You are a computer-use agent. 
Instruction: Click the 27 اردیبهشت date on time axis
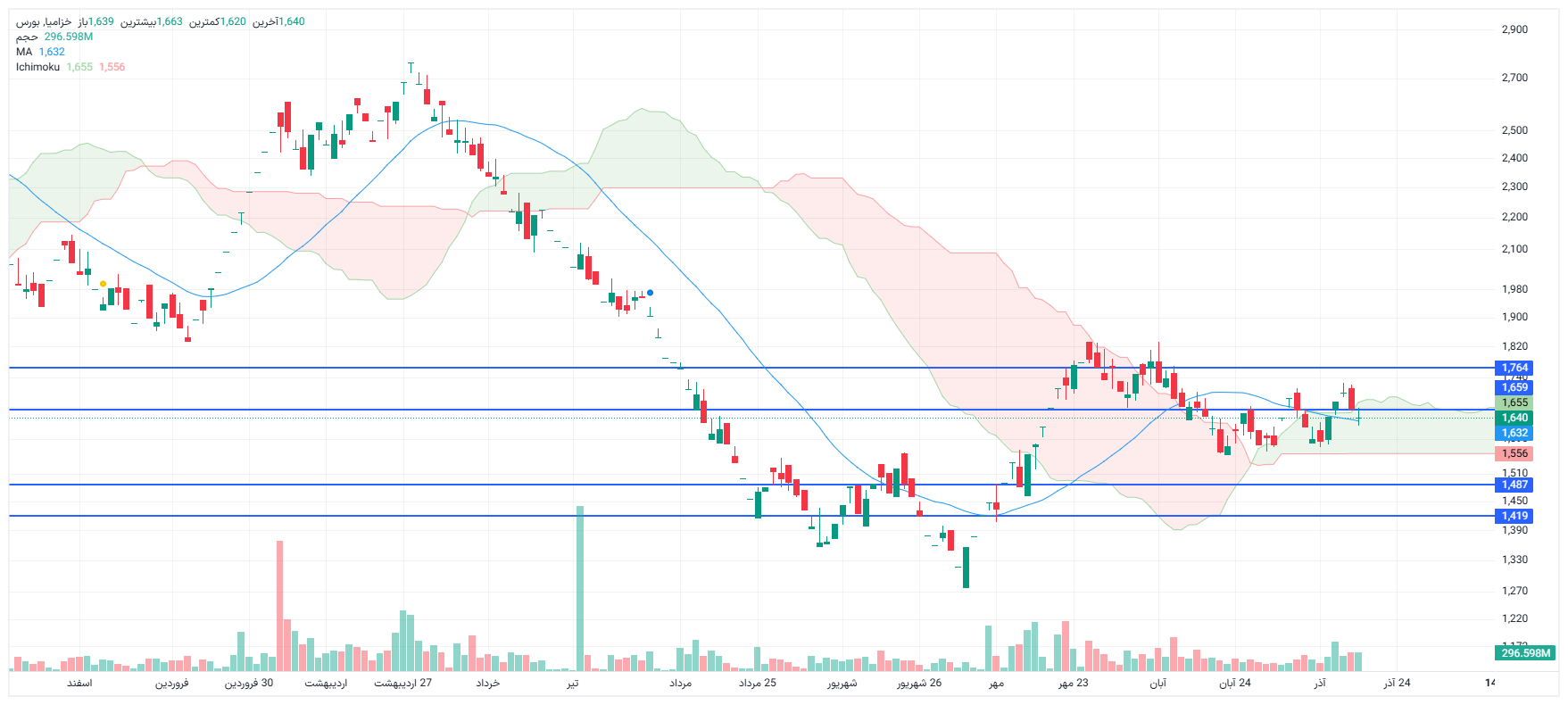(402, 684)
